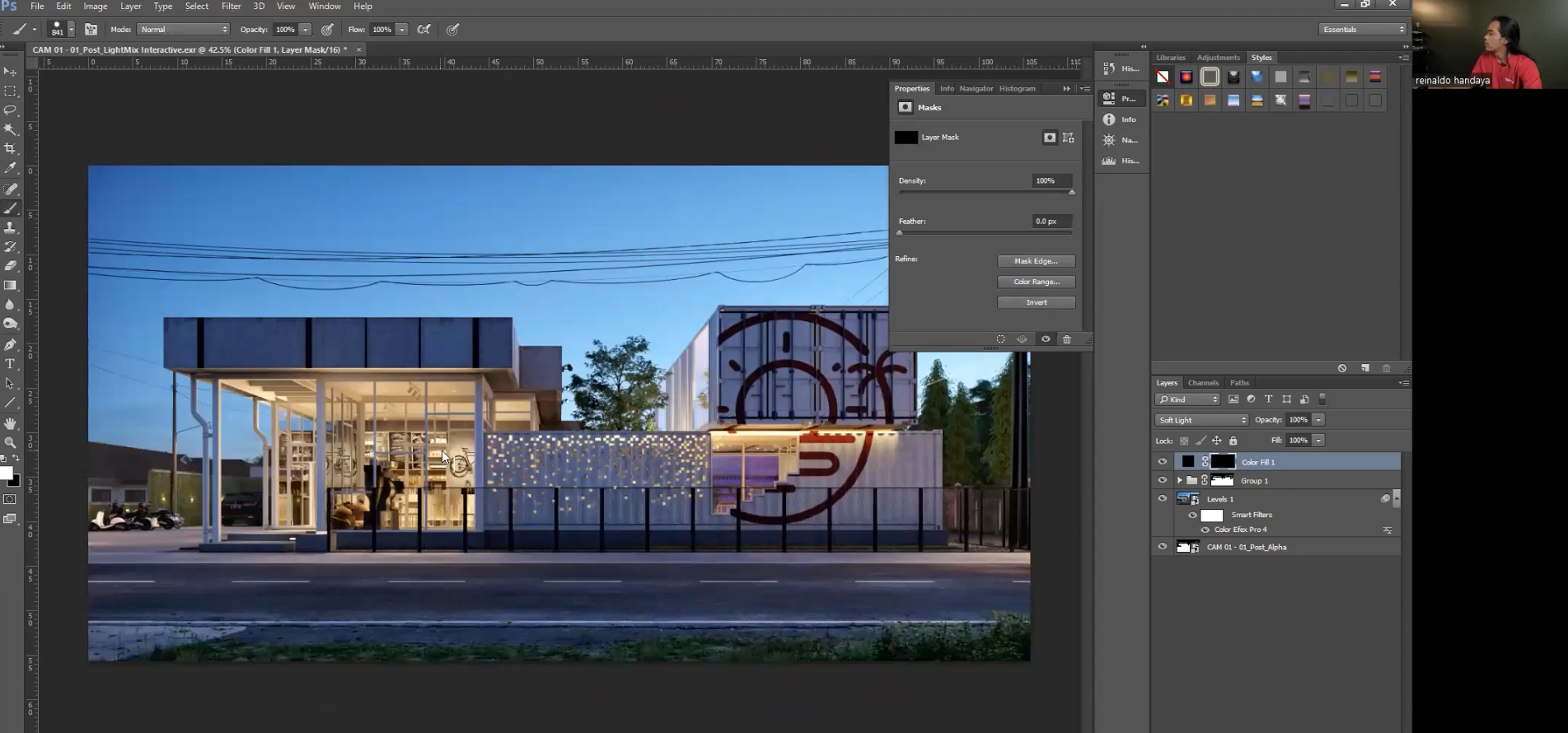Select the Eraser tool

(x=11, y=265)
